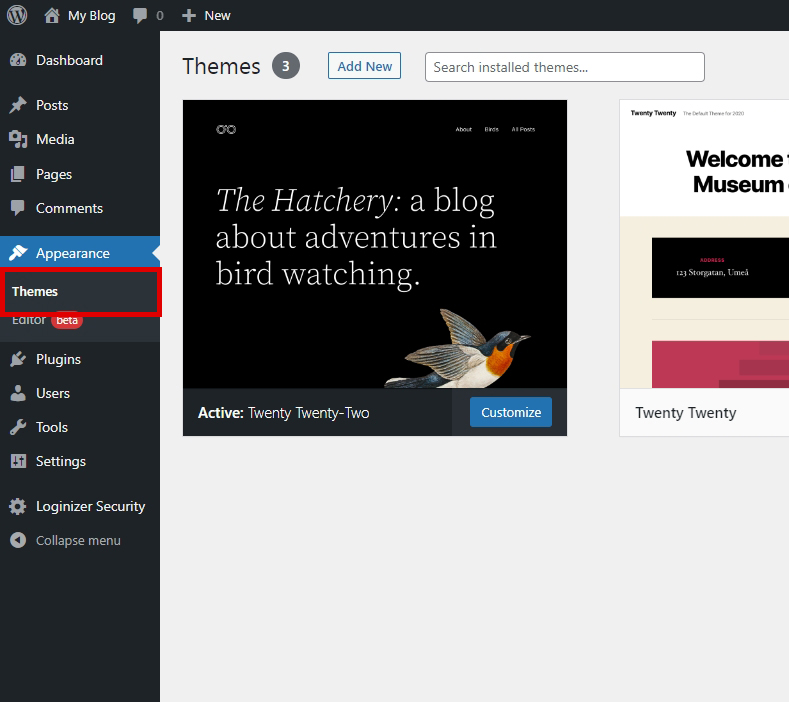Screen dimensions: 789x702
Task: Click the home icon beside My Blog
Action: (x=52, y=16)
